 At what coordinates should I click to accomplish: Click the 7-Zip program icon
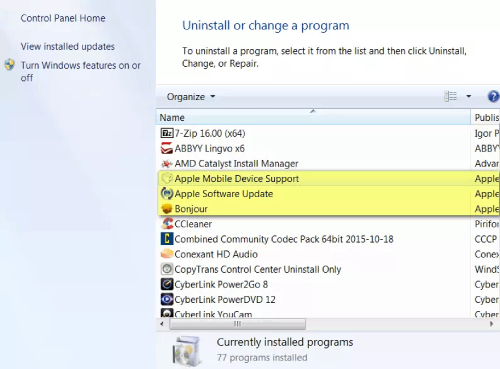tap(167, 133)
